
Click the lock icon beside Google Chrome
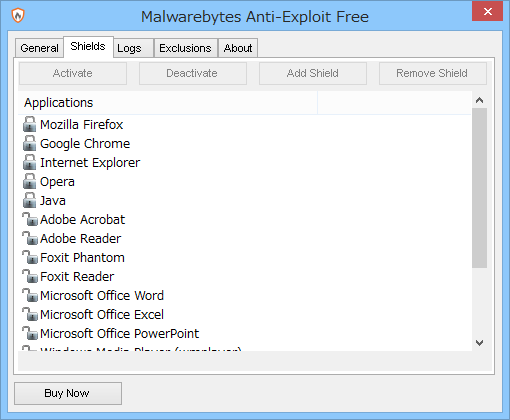click(x=29, y=143)
